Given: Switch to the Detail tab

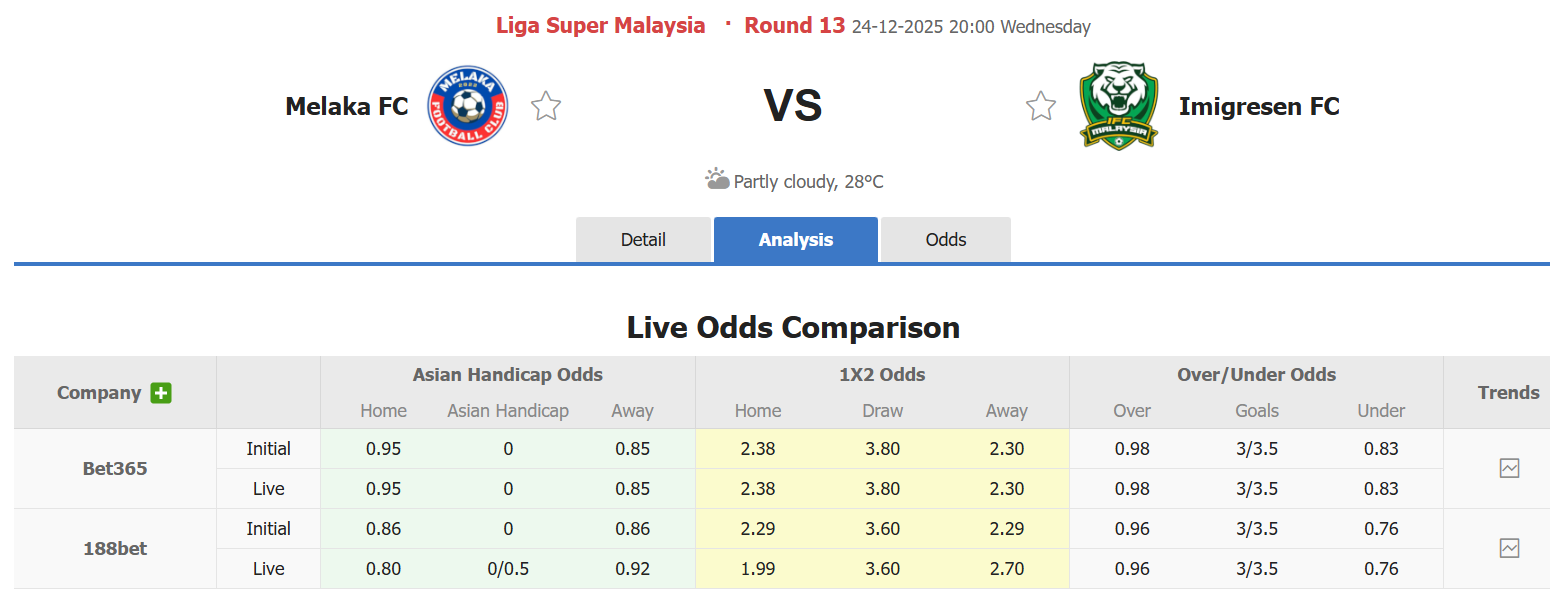Looking at the screenshot, I should pyautogui.click(x=643, y=240).
